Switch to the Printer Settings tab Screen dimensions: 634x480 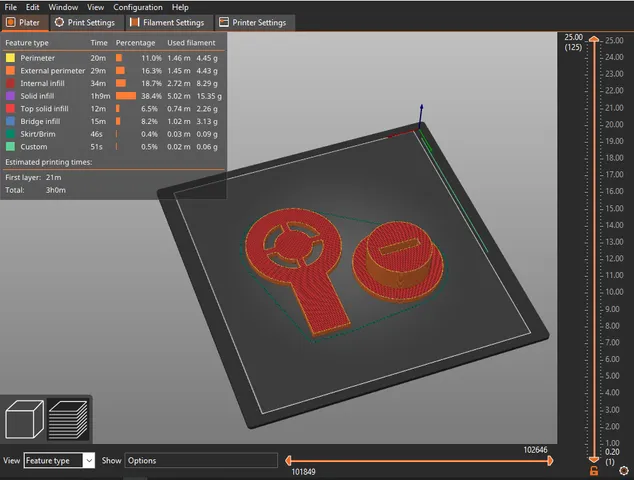[254, 23]
